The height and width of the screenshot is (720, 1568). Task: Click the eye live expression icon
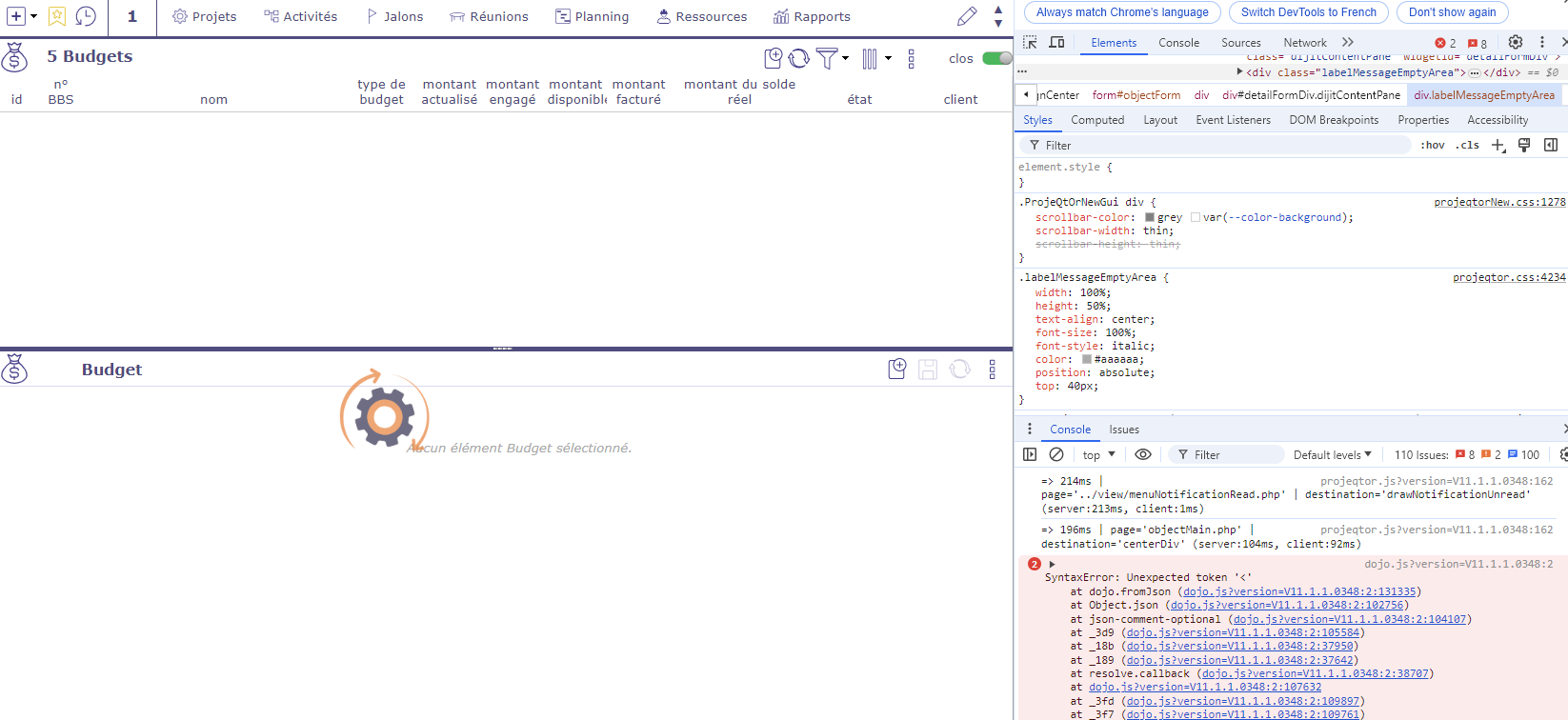pyautogui.click(x=1143, y=455)
